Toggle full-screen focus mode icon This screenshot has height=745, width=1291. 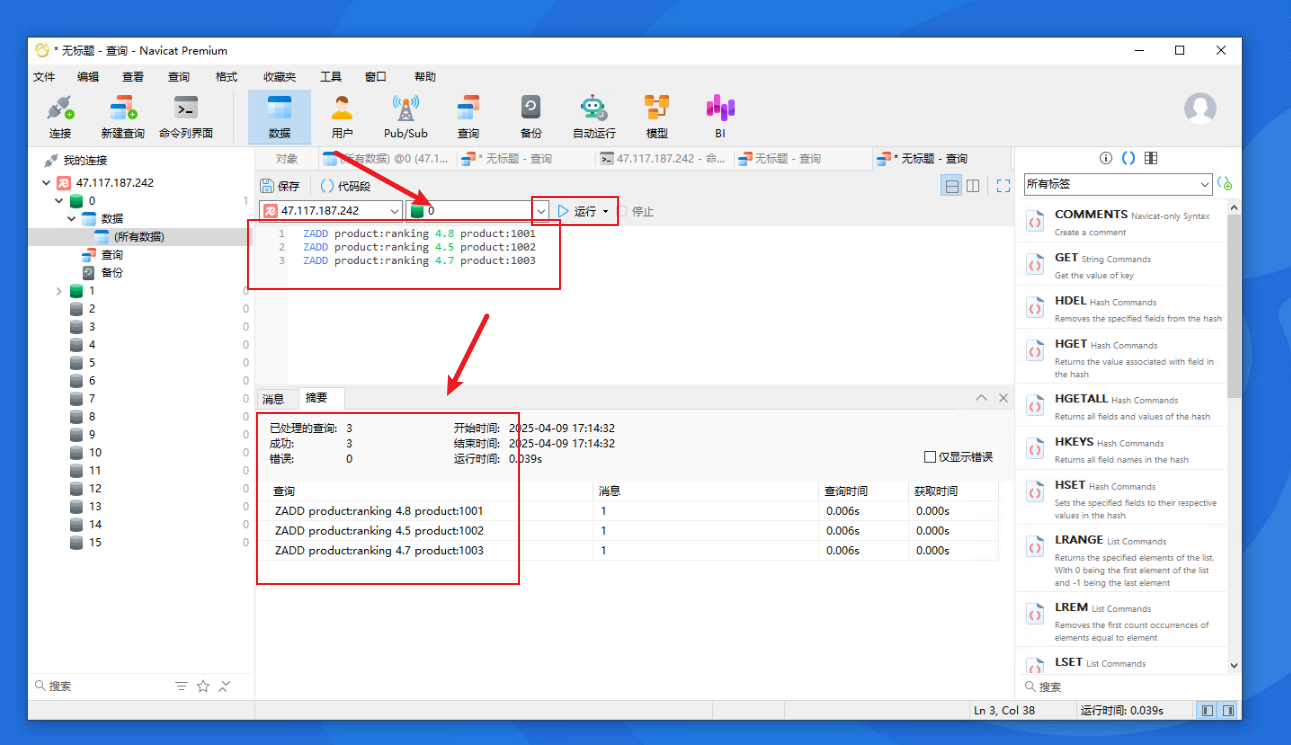tap(1003, 185)
